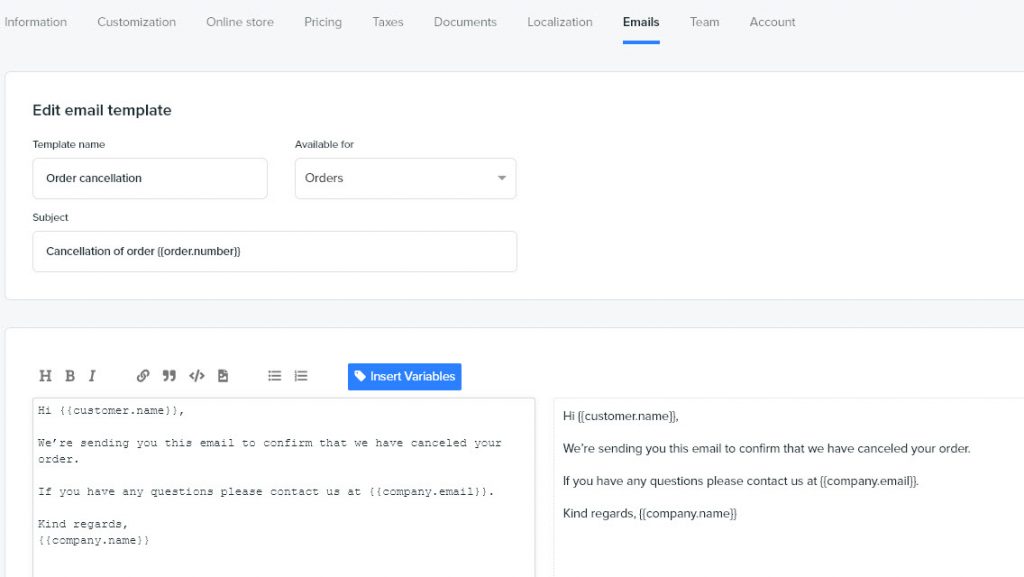Insert a code block using the code icon
This screenshot has height=577, width=1024.
click(x=197, y=376)
